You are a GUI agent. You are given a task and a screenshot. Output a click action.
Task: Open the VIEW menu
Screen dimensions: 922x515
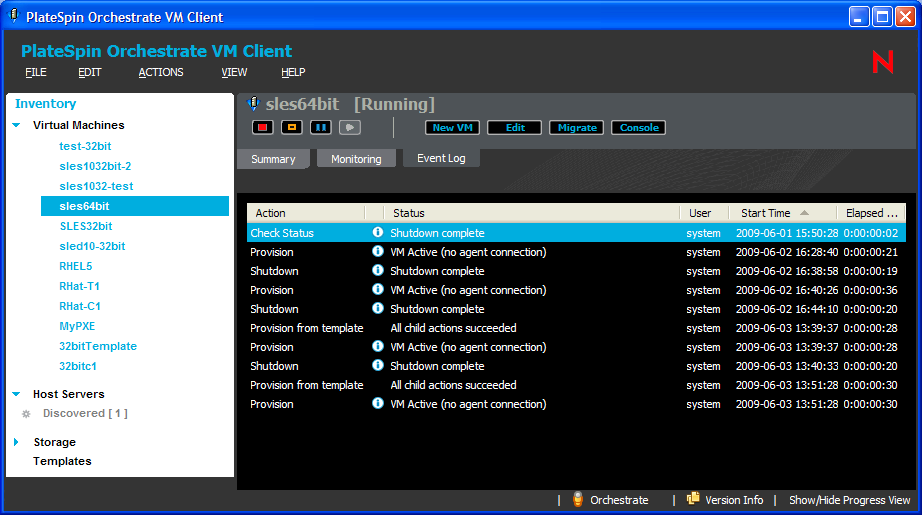click(234, 72)
